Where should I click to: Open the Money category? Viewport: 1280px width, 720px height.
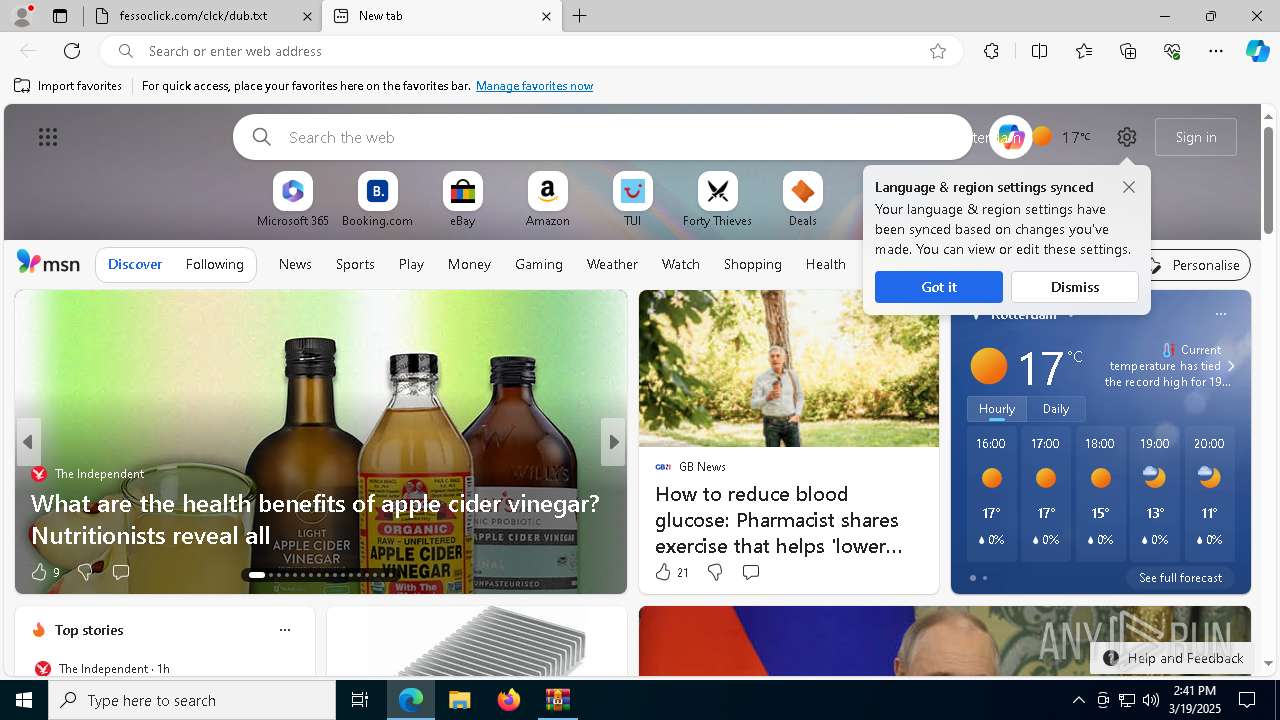click(469, 264)
